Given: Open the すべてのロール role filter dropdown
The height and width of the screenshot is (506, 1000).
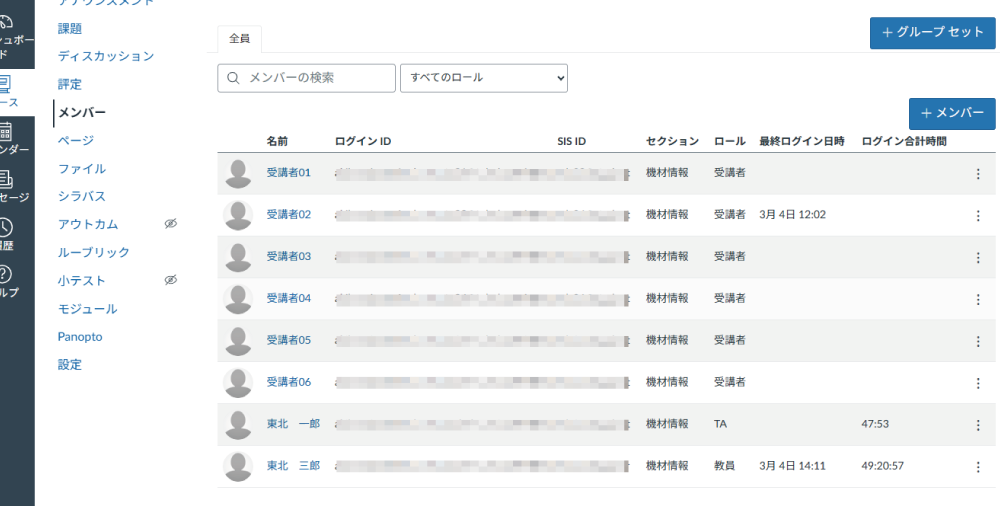Looking at the screenshot, I should point(483,78).
